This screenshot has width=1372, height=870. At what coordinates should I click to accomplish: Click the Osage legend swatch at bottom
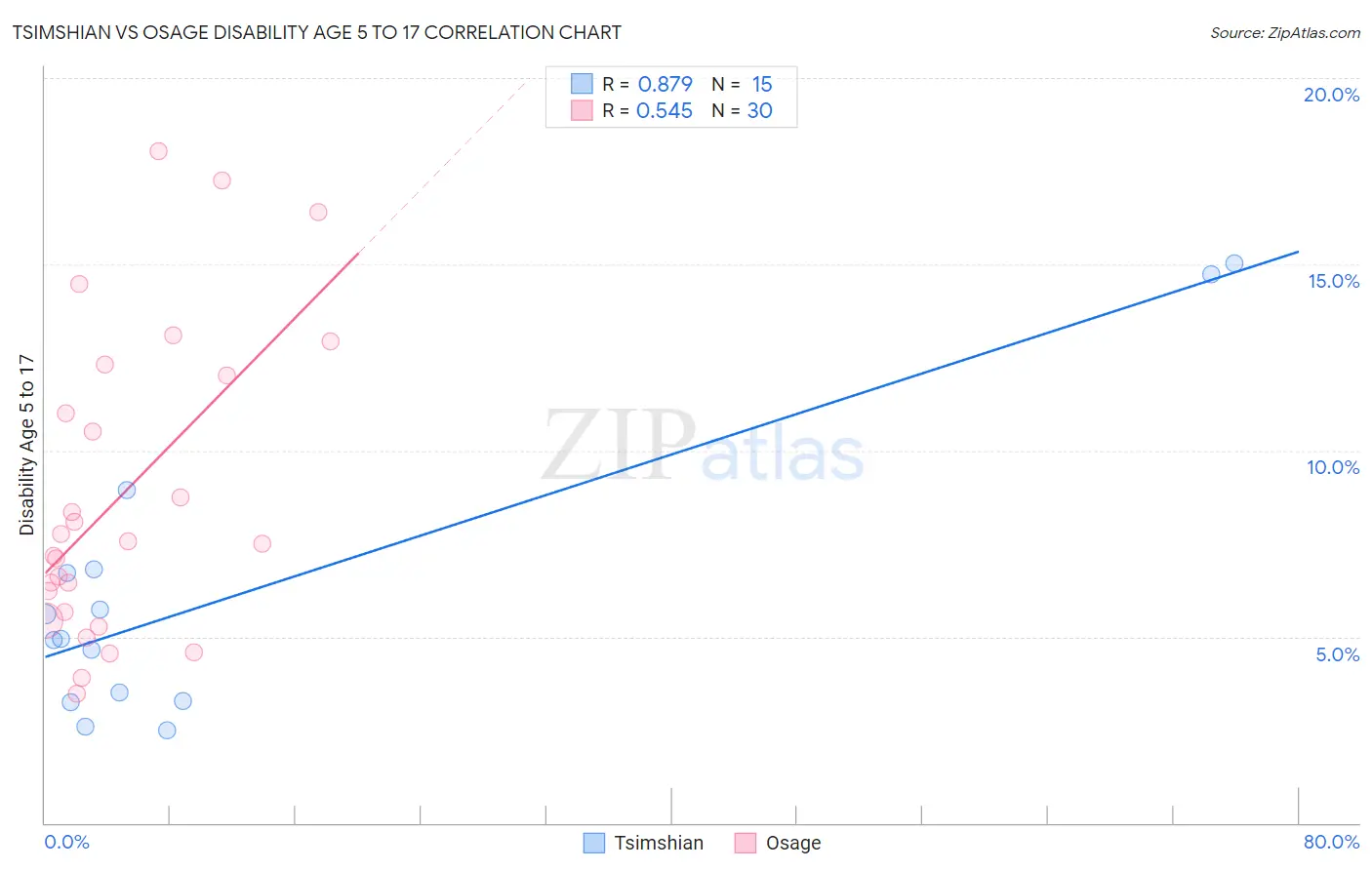[x=746, y=843]
